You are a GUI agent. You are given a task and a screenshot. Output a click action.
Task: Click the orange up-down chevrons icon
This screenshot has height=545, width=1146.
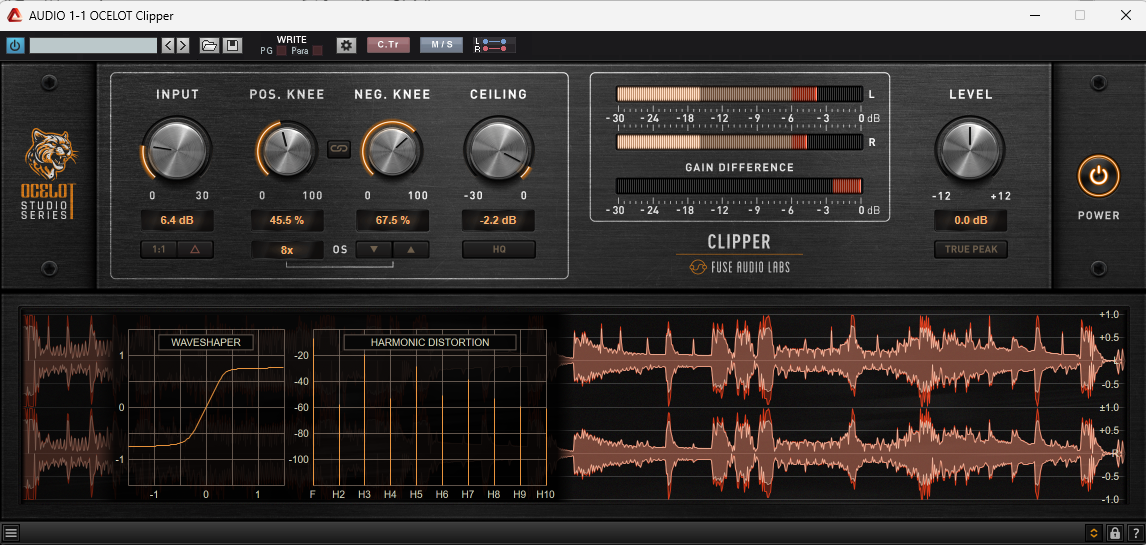(1093, 533)
